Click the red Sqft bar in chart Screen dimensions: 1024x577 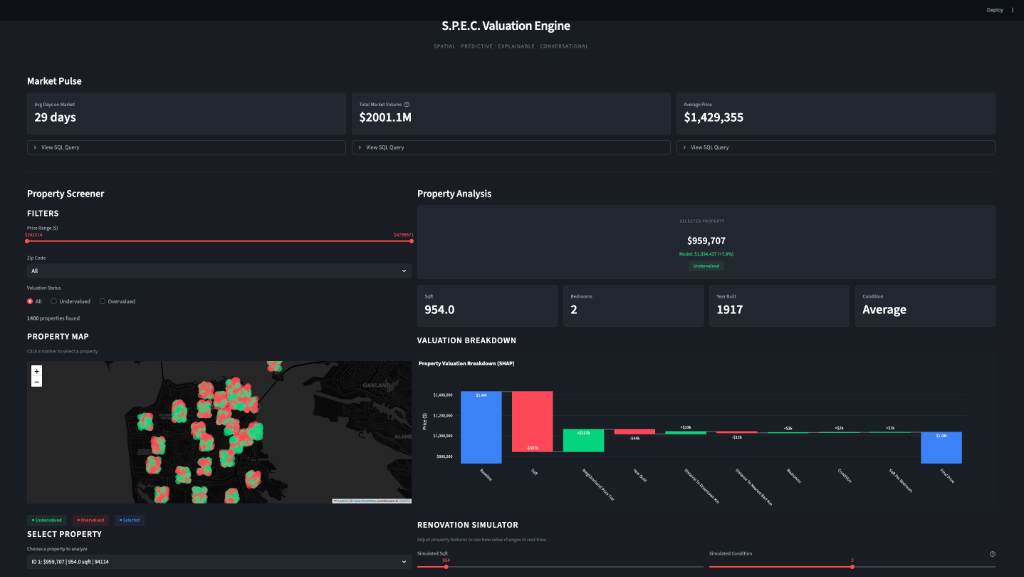(x=532, y=421)
